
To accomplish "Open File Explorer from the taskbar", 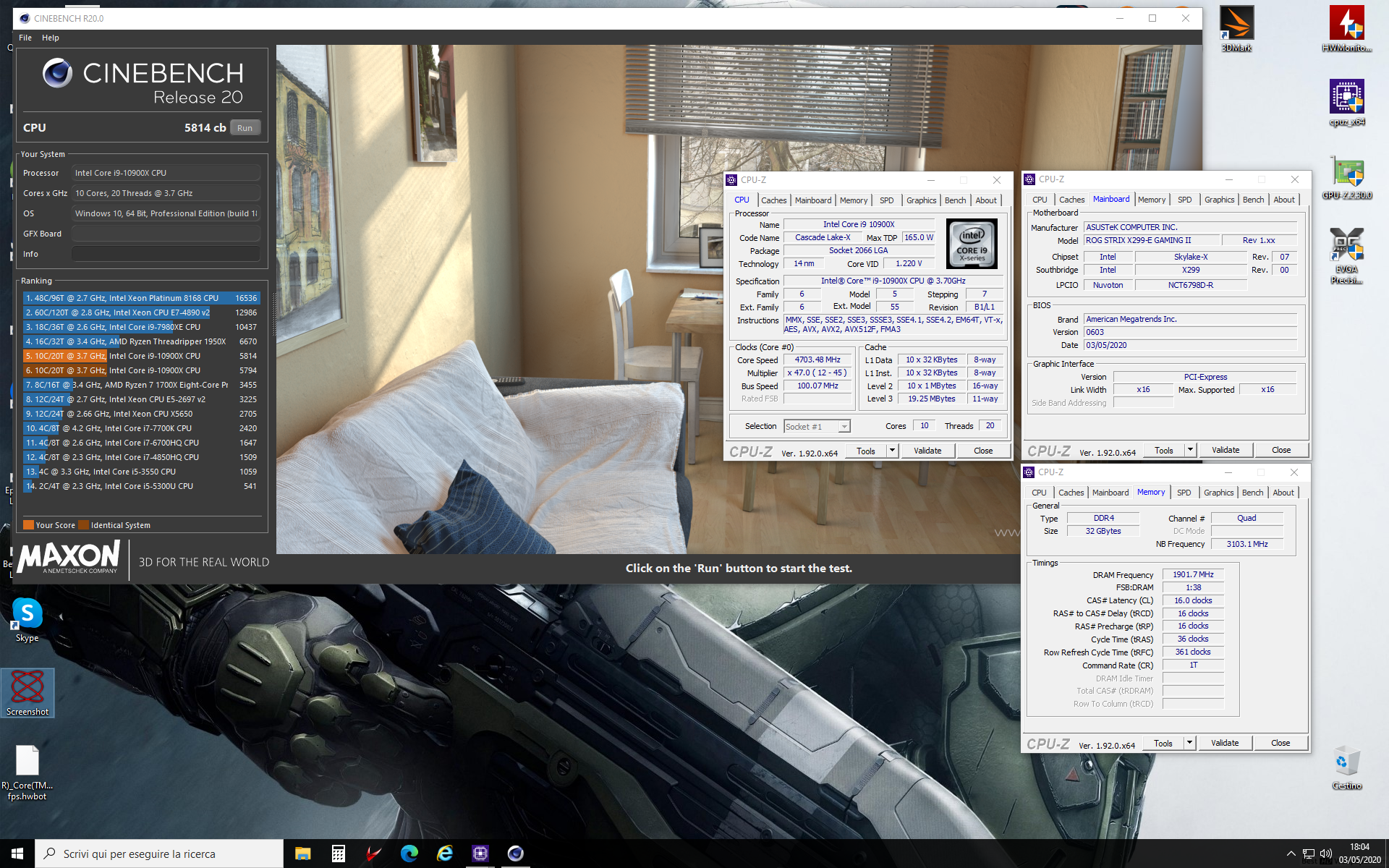I will [302, 854].
